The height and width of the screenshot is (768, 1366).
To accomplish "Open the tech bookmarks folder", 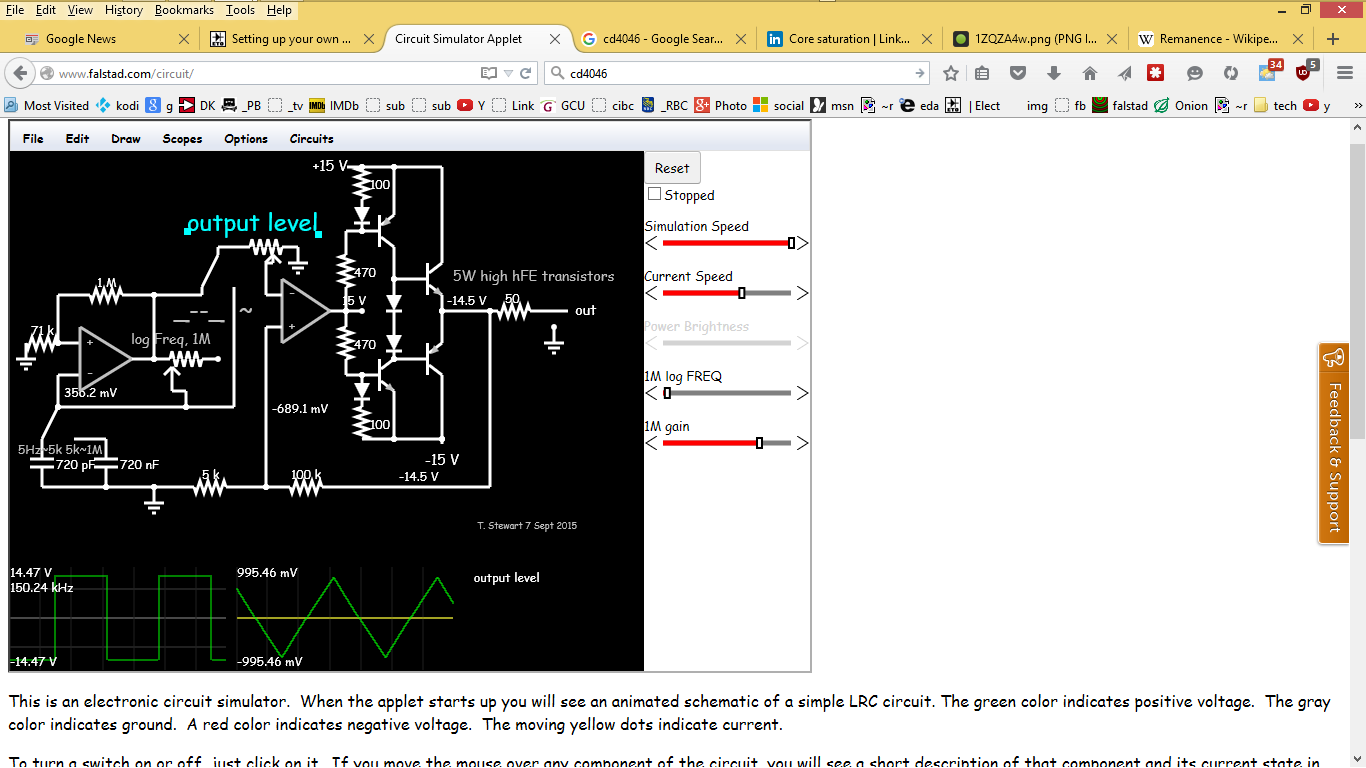I will [1275, 105].
